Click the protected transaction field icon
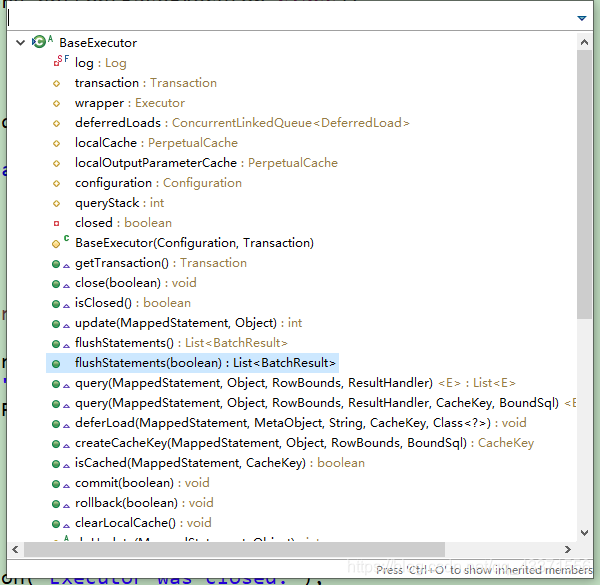Viewport: 600px width, 585px height. [56, 83]
